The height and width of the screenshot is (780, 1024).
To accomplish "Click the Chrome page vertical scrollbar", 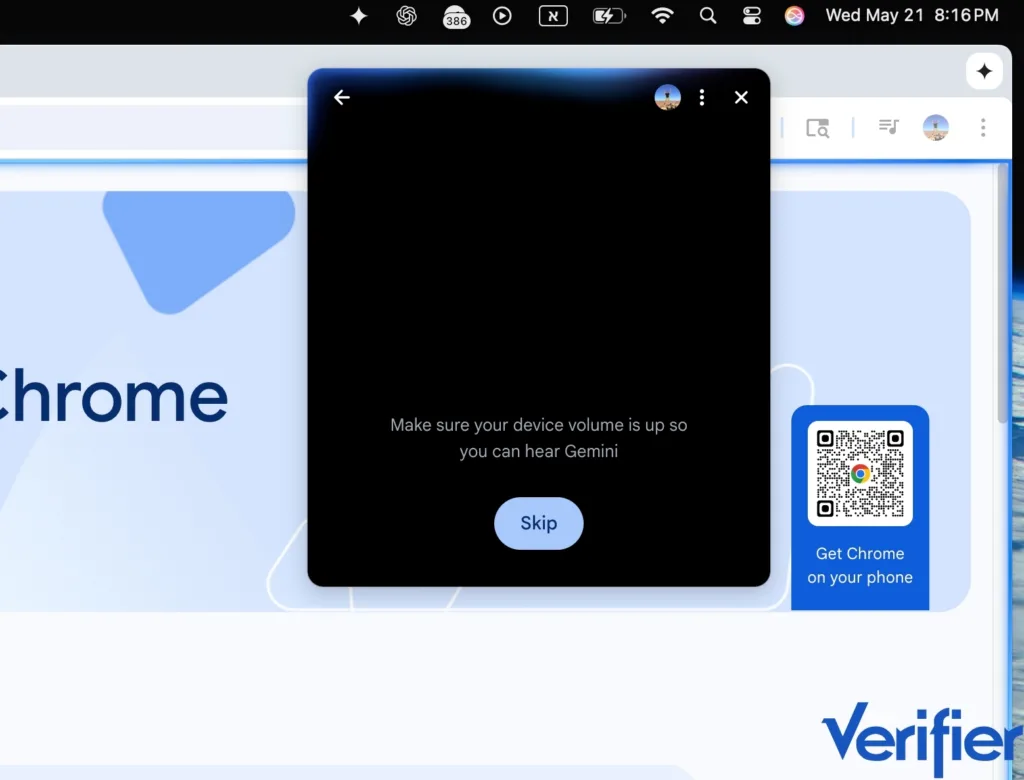I will point(1004,294).
